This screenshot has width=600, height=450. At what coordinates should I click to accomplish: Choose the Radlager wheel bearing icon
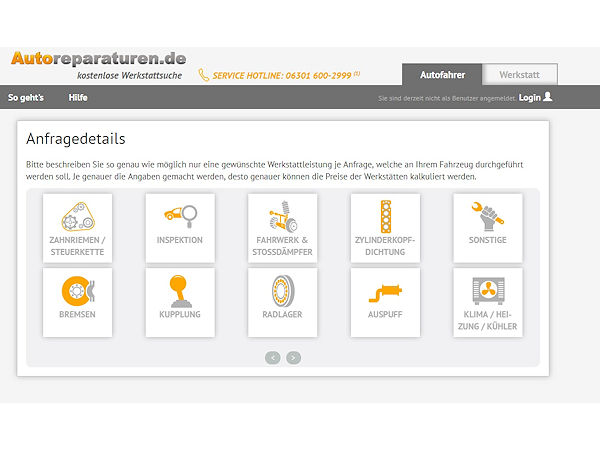(283, 291)
